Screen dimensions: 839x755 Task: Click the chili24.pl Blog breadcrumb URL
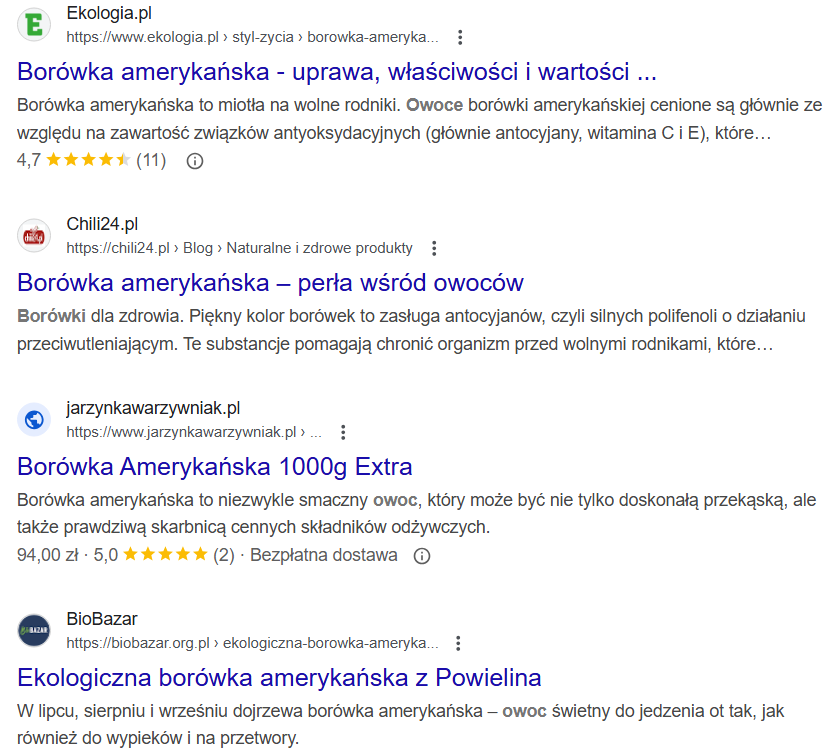pos(239,248)
